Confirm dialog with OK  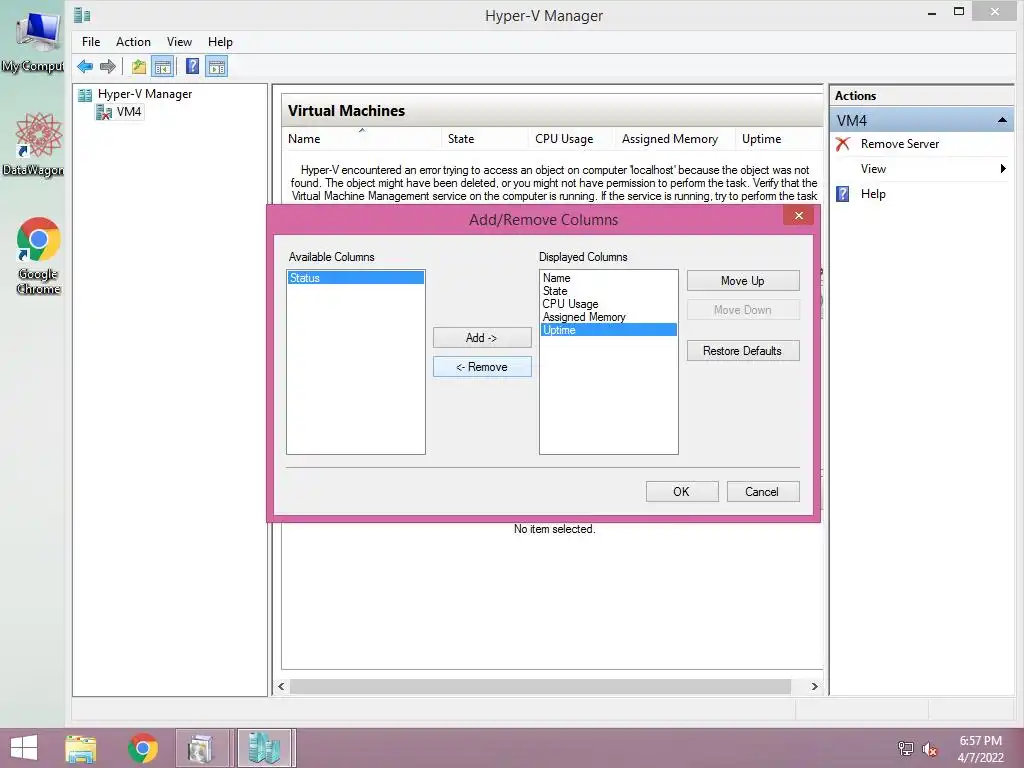tap(682, 492)
